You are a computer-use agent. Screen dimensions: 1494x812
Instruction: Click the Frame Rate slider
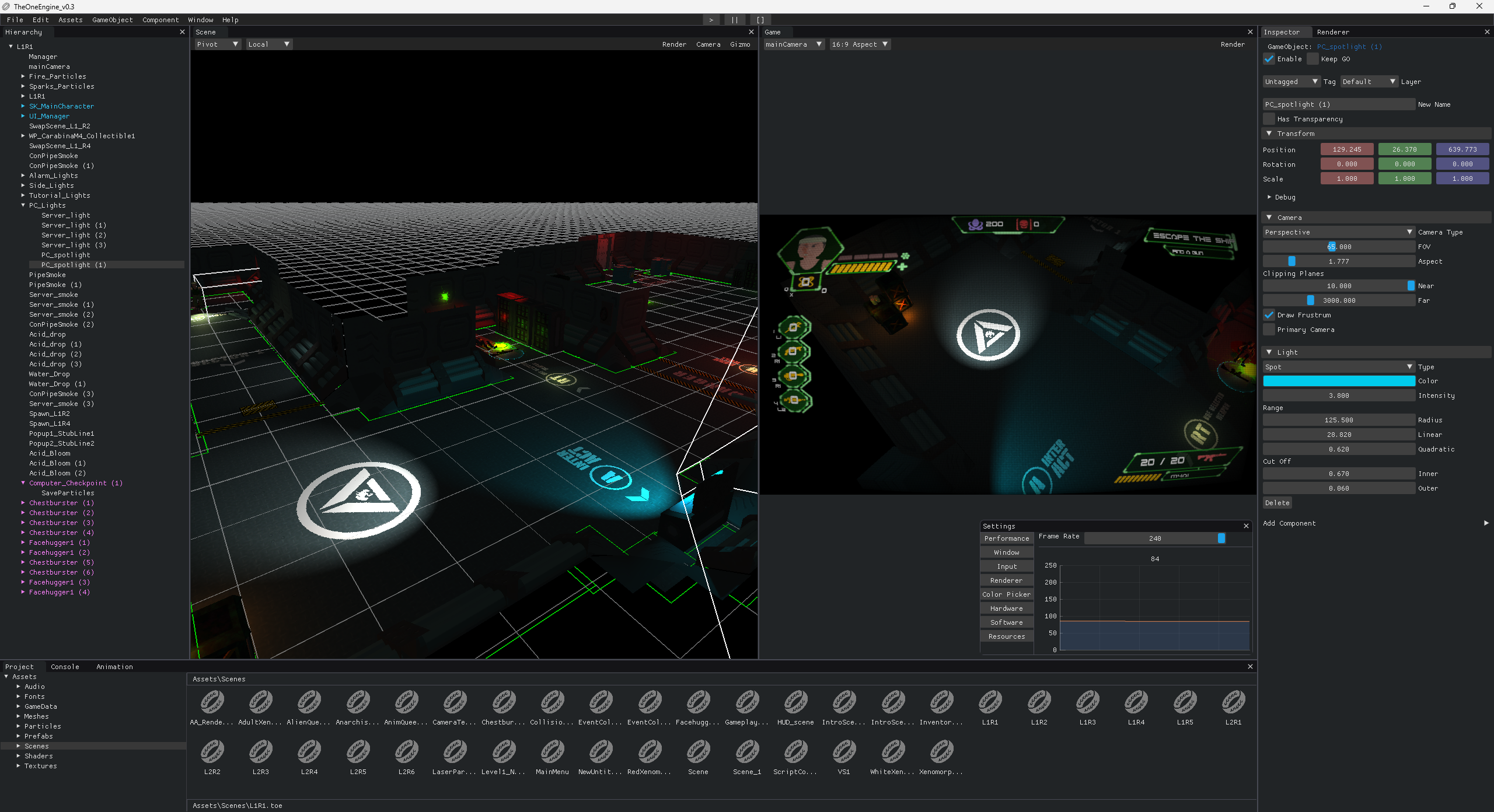click(x=1156, y=538)
